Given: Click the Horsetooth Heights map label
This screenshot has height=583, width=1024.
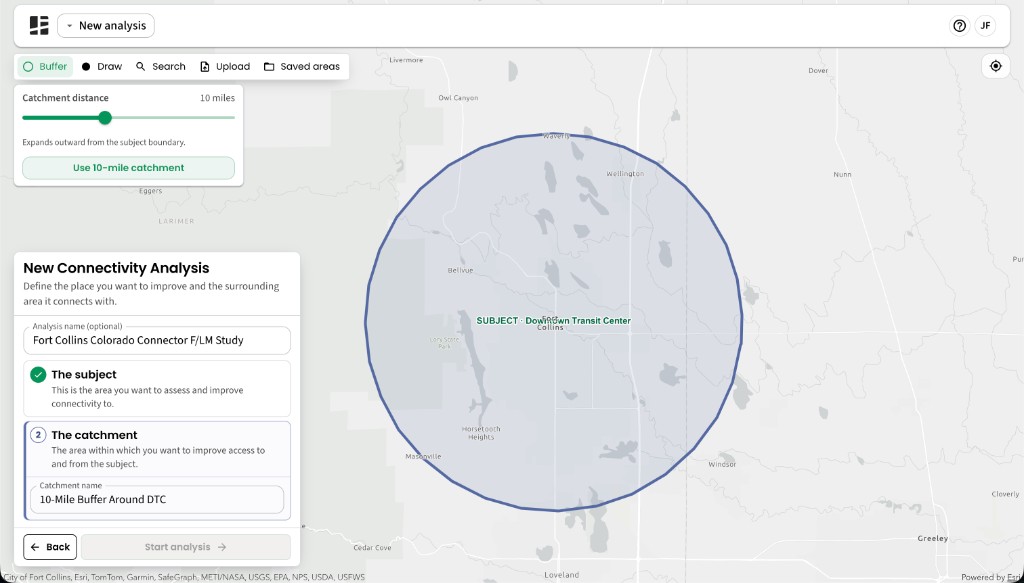Looking at the screenshot, I should point(481,433).
